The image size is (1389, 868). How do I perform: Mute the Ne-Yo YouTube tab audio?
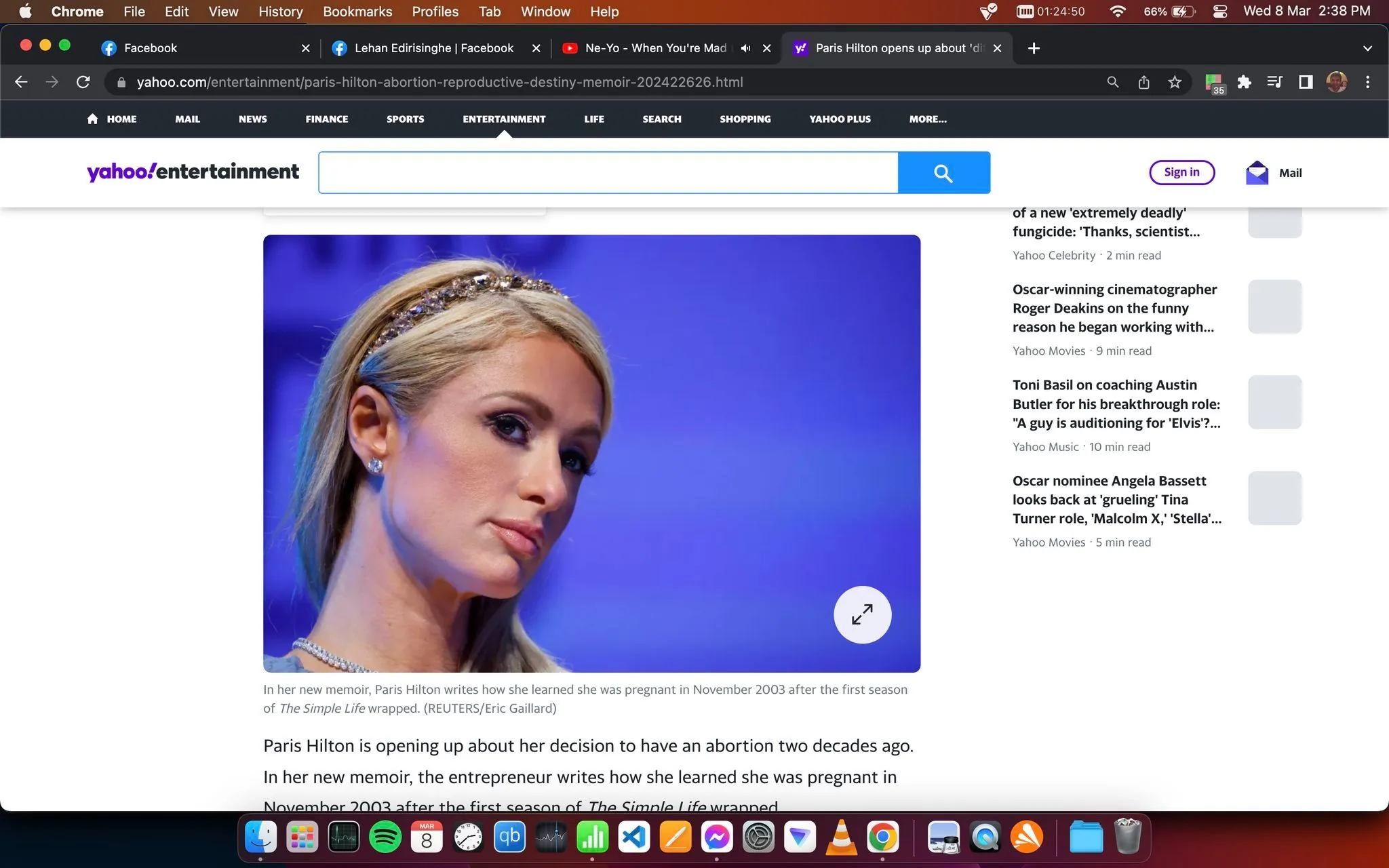click(x=745, y=47)
